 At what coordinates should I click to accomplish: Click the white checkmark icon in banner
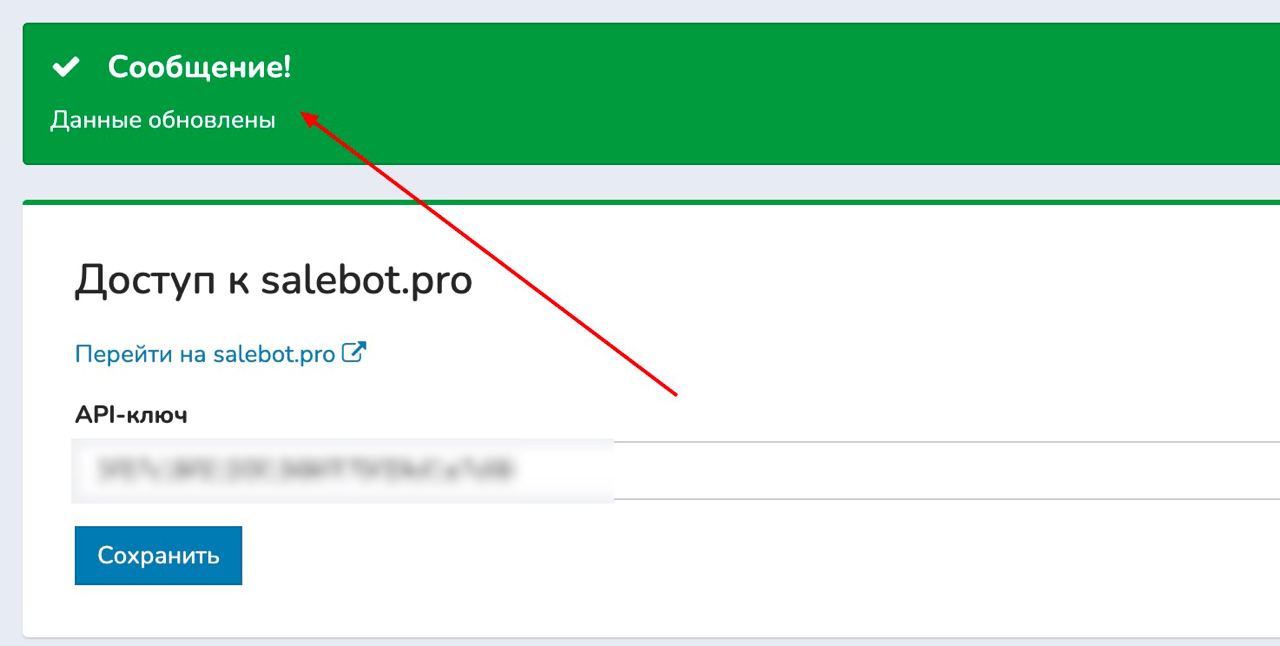pos(66,68)
